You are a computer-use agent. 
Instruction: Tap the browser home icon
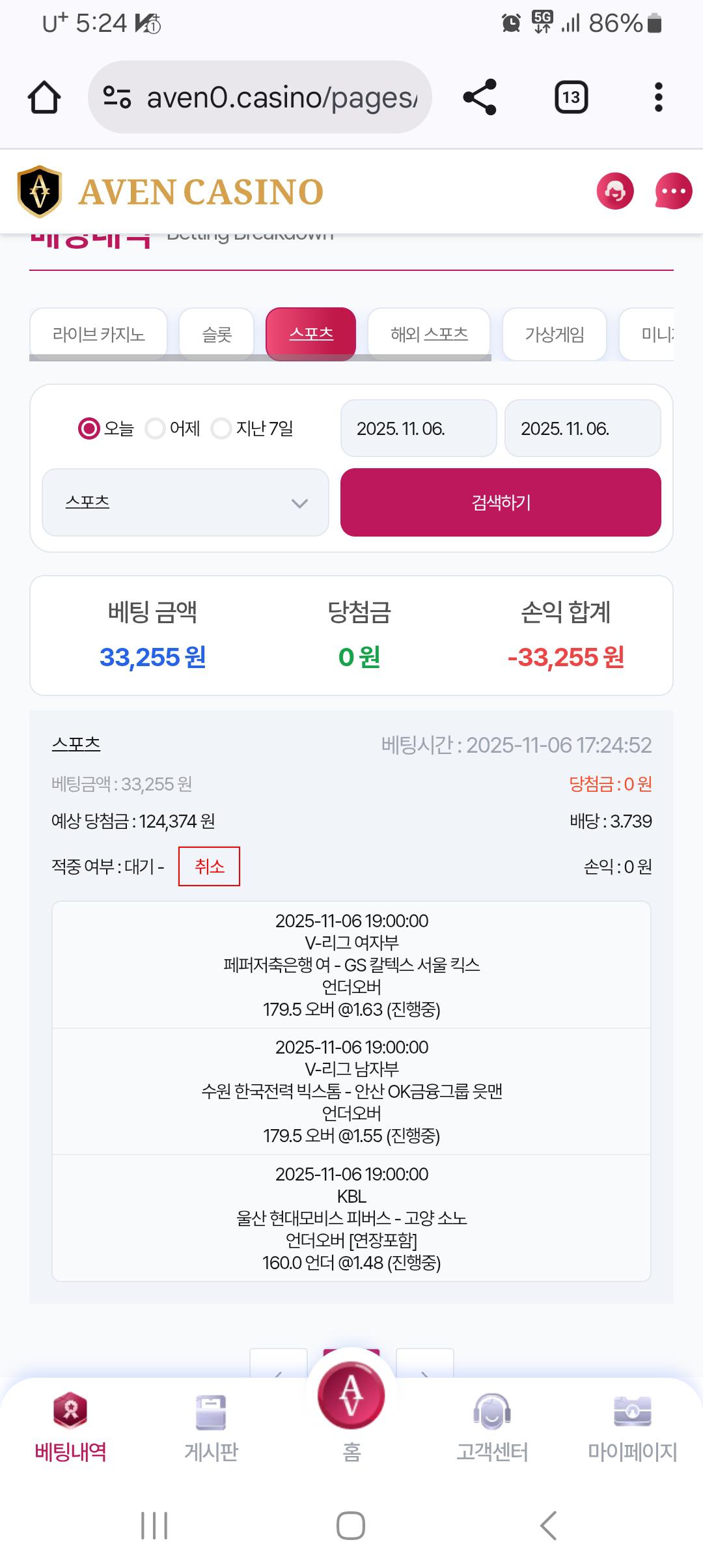point(44,98)
